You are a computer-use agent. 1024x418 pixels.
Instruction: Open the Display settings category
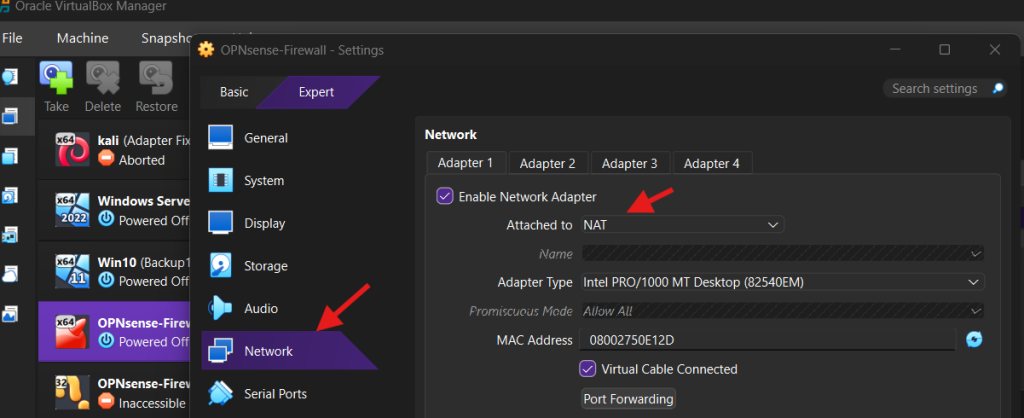(264, 223)
